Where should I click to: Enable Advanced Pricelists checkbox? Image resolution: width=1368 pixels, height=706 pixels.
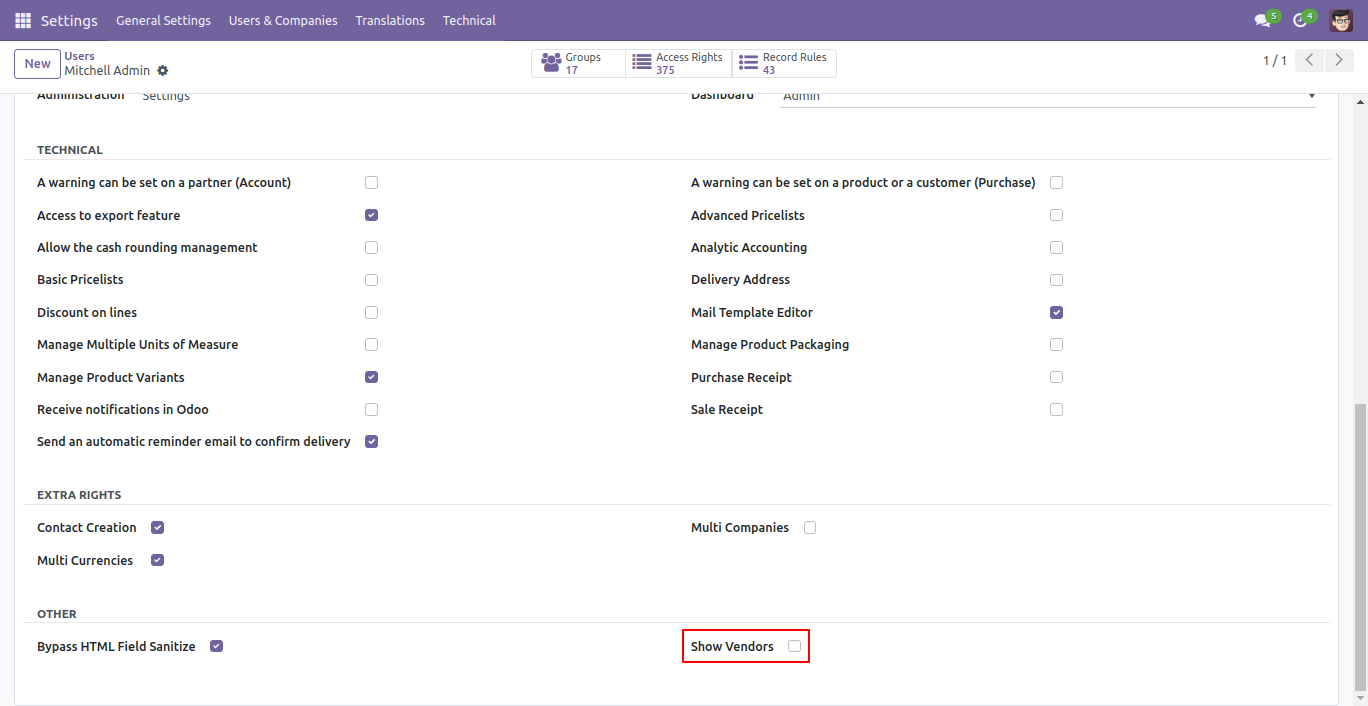1057,215
